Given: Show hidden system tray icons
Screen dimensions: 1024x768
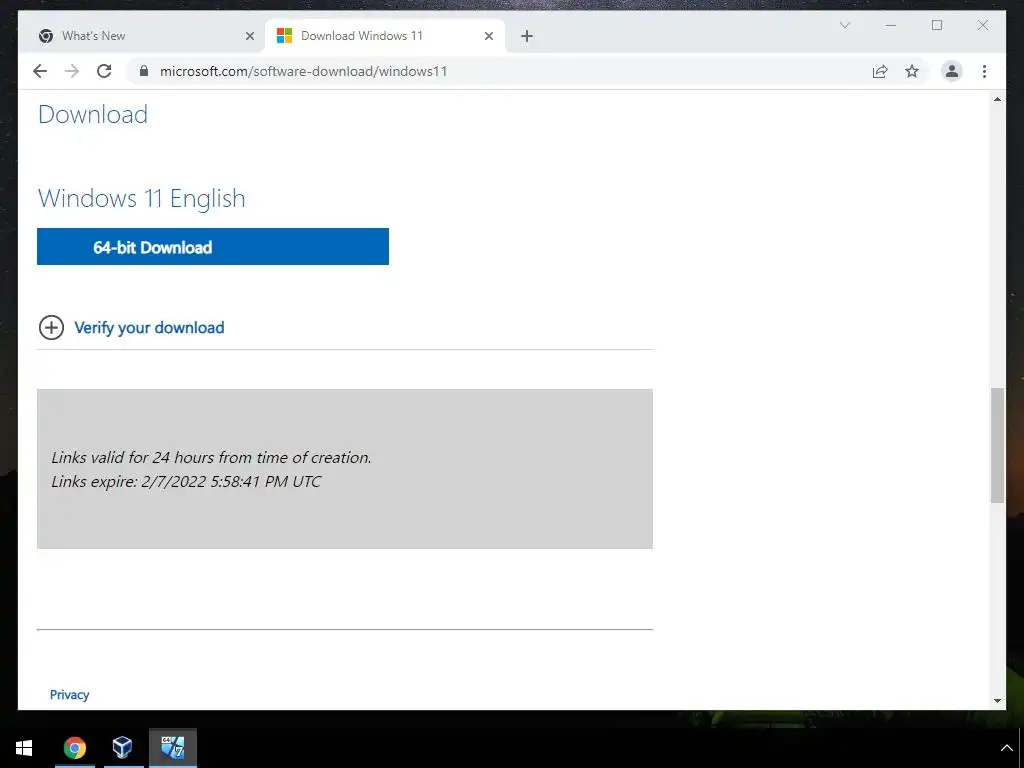Looking at the screenshot, I should (x=1006, y=748).
